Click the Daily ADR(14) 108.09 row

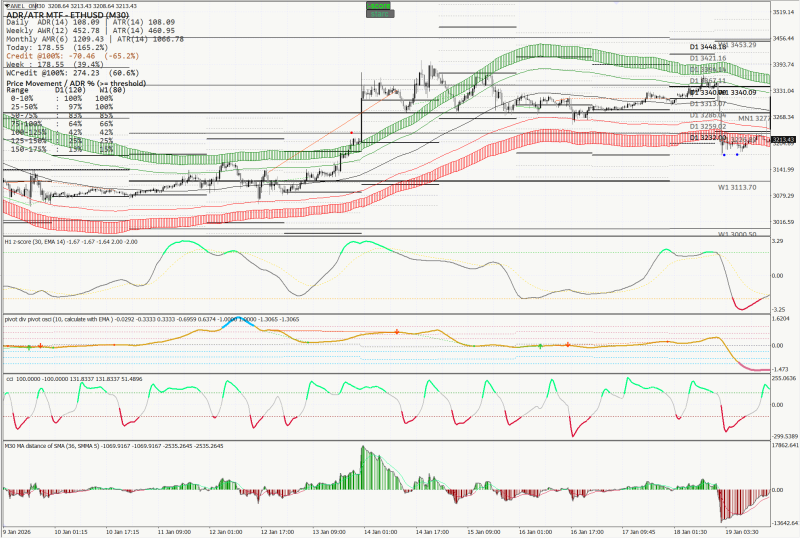coord(90,22)
